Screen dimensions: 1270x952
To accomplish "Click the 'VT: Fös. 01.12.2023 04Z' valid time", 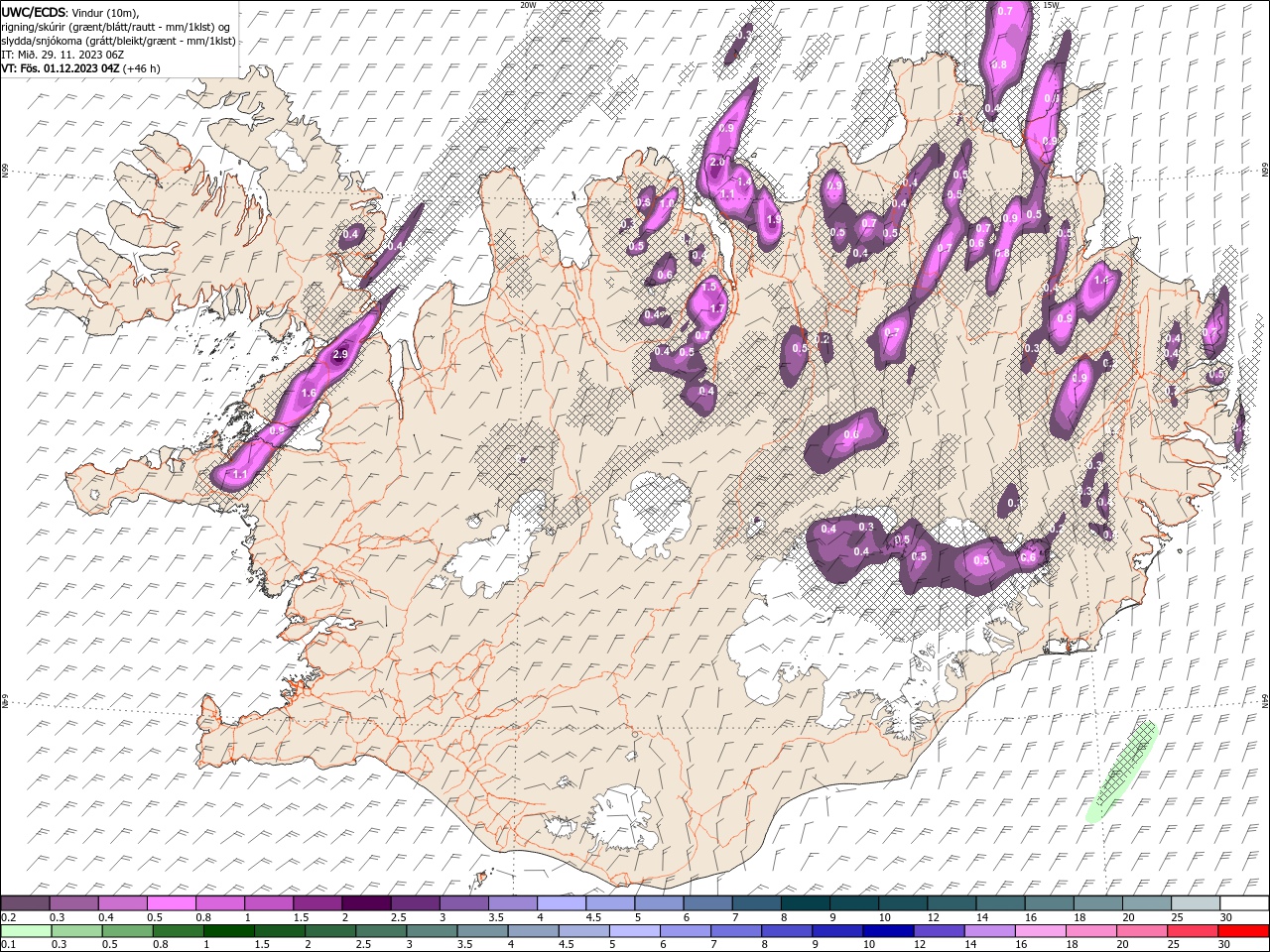I will [62, 68].
